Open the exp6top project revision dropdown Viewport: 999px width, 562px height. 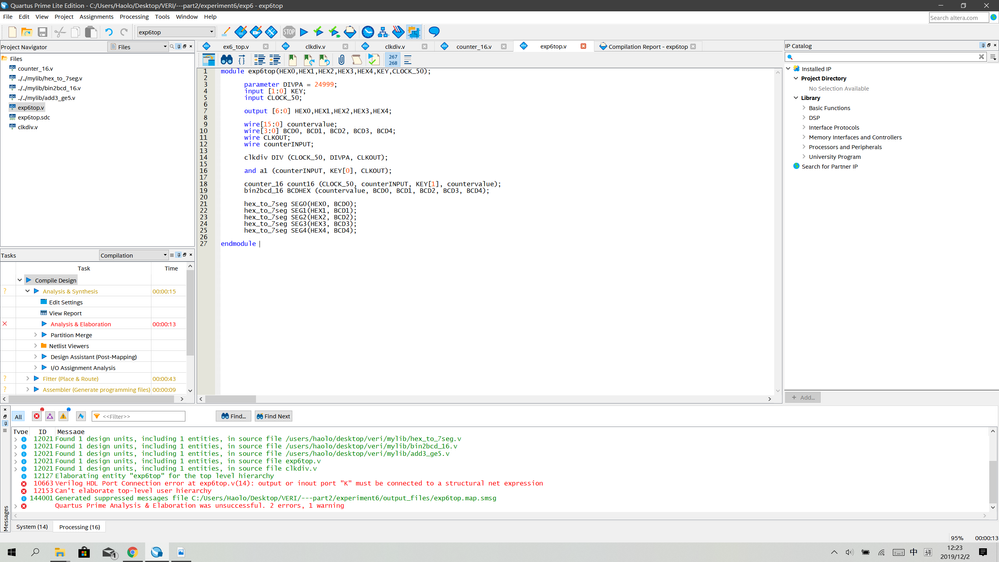point(176,32)
